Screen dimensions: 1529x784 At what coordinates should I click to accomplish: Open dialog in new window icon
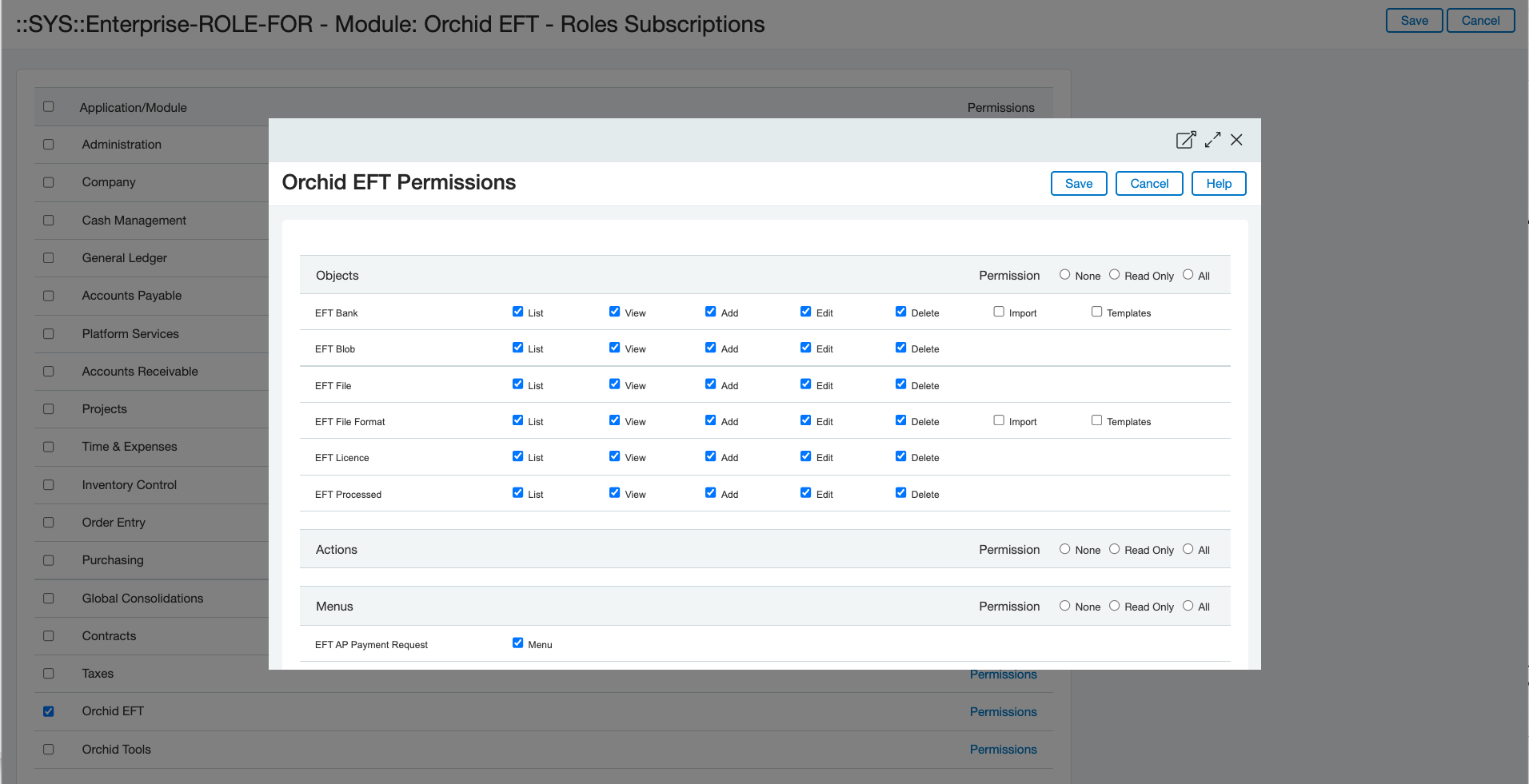(1185, 140)
